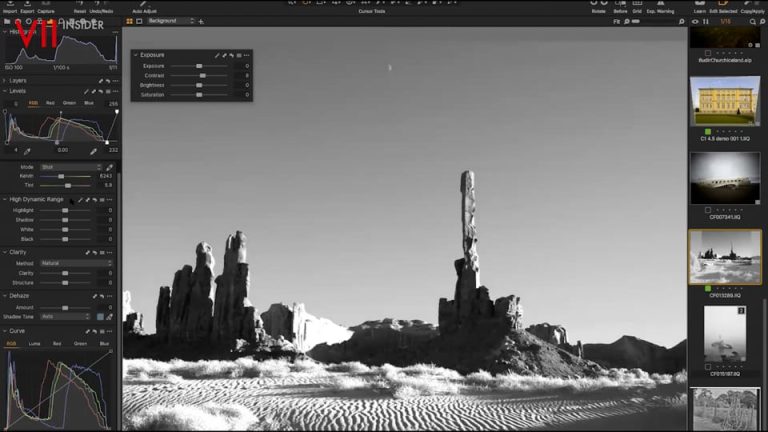Viewport: 768px width, 432px height.
Task: Click the Auto Adjust wand icon
Action: 144,4
